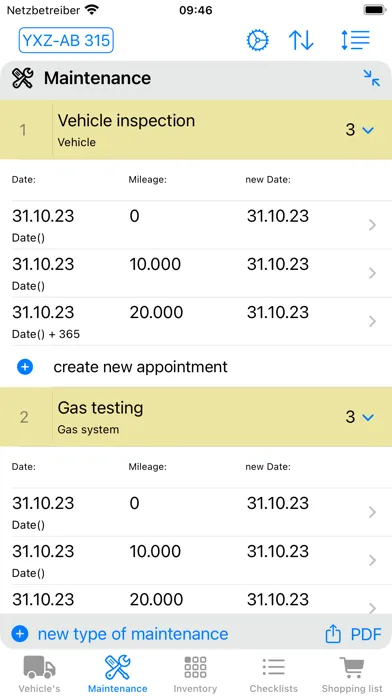The height and width of the screenshot is (696, 392).
Task: Open Gas testing entry with 0 mileage
Action: coord(196,512)
